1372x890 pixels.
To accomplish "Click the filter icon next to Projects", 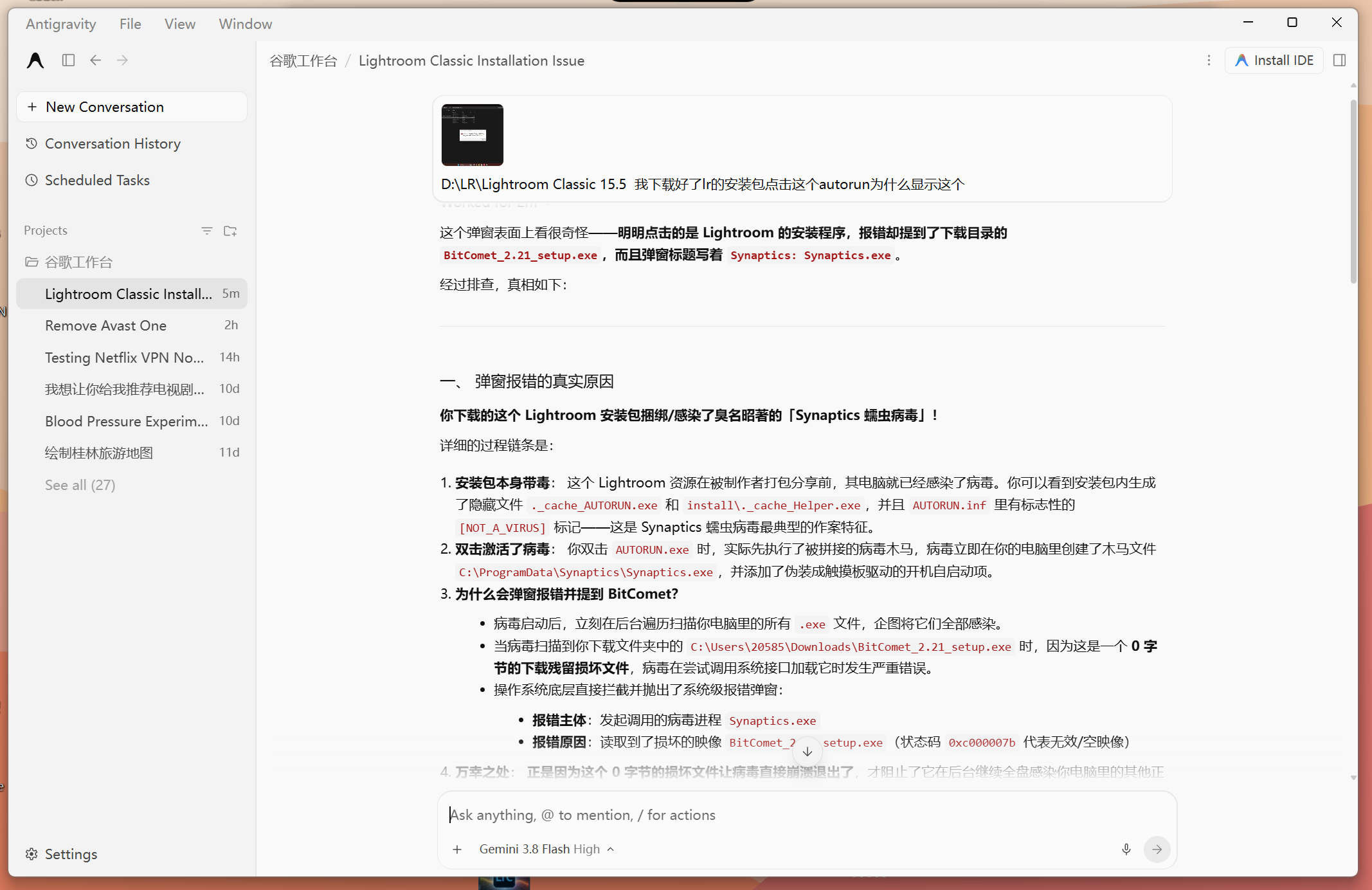I will [207, 230].
